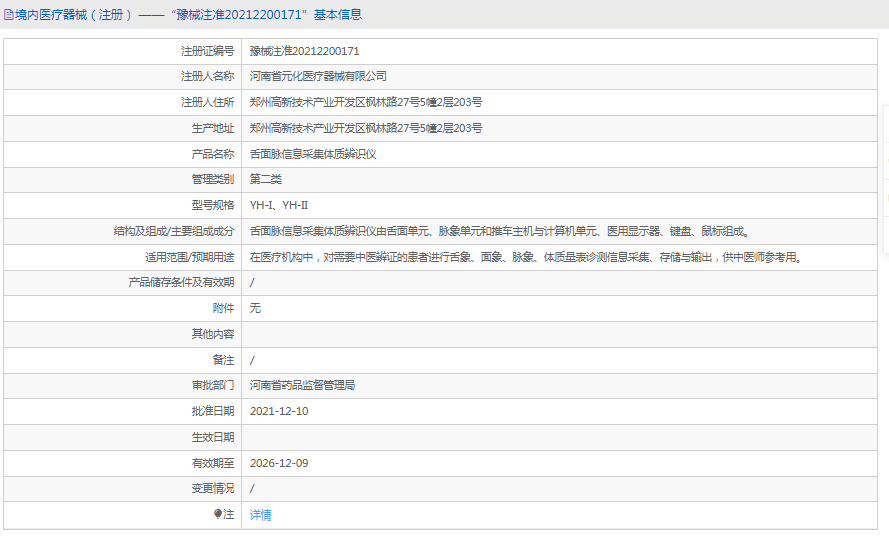This screenshot has width=889, height=538.
Task: Click the 注册人名称 label
Action: coord(208,76)
